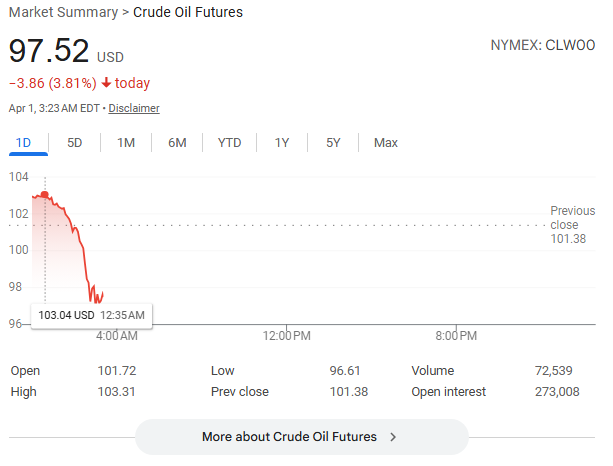Select the 1D time range tab
Screen dimensions: 613x466
[x=23, y=143]
